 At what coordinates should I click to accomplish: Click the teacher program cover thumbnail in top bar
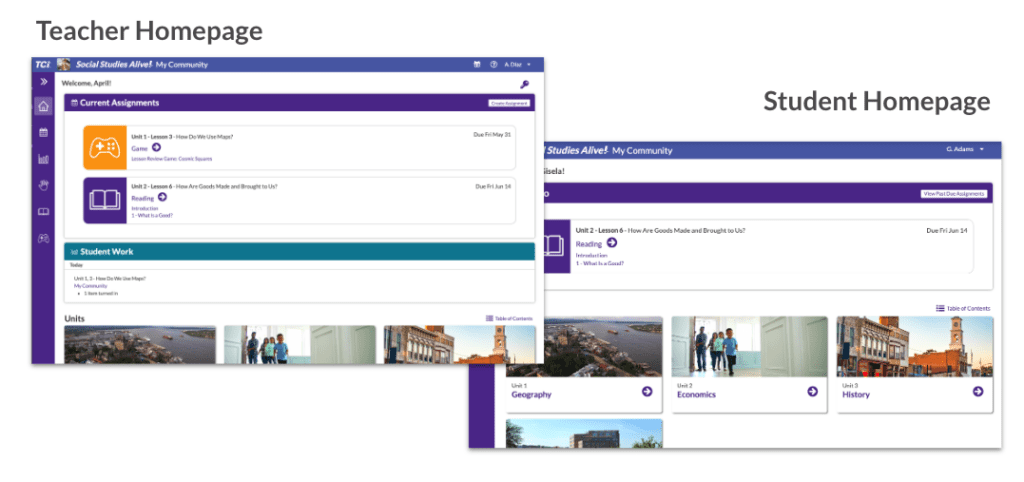click(x=64, y=65)
